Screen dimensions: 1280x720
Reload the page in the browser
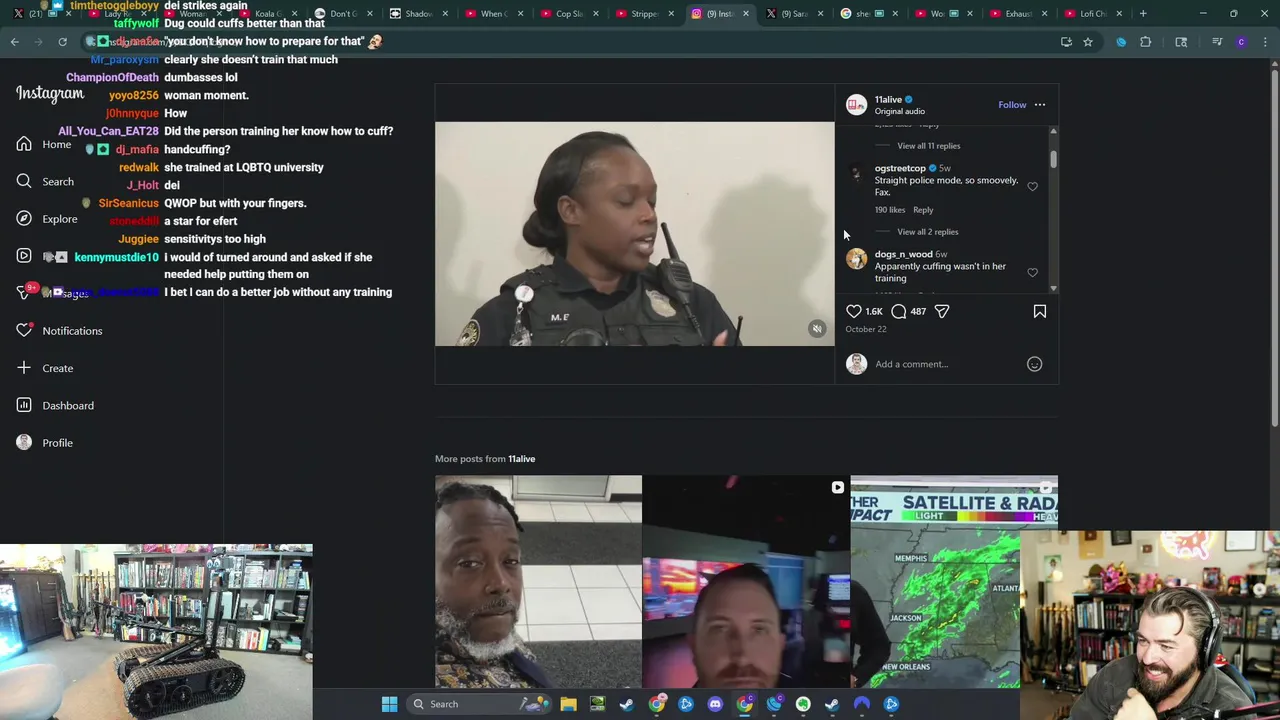(62, 42)
